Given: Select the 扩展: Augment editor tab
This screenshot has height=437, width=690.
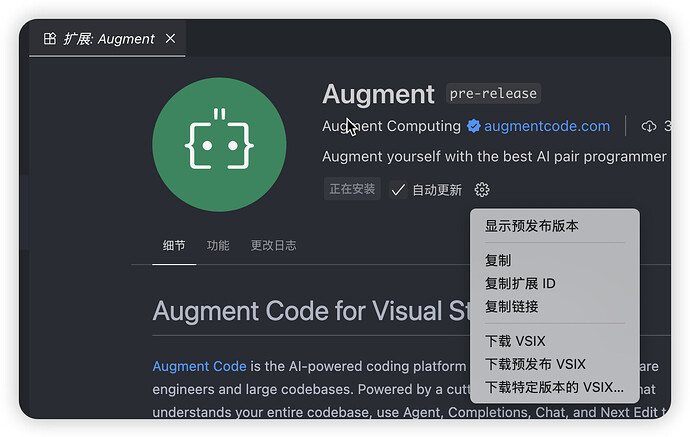Looking at the screenshot, I should click(x=107, y=39).
